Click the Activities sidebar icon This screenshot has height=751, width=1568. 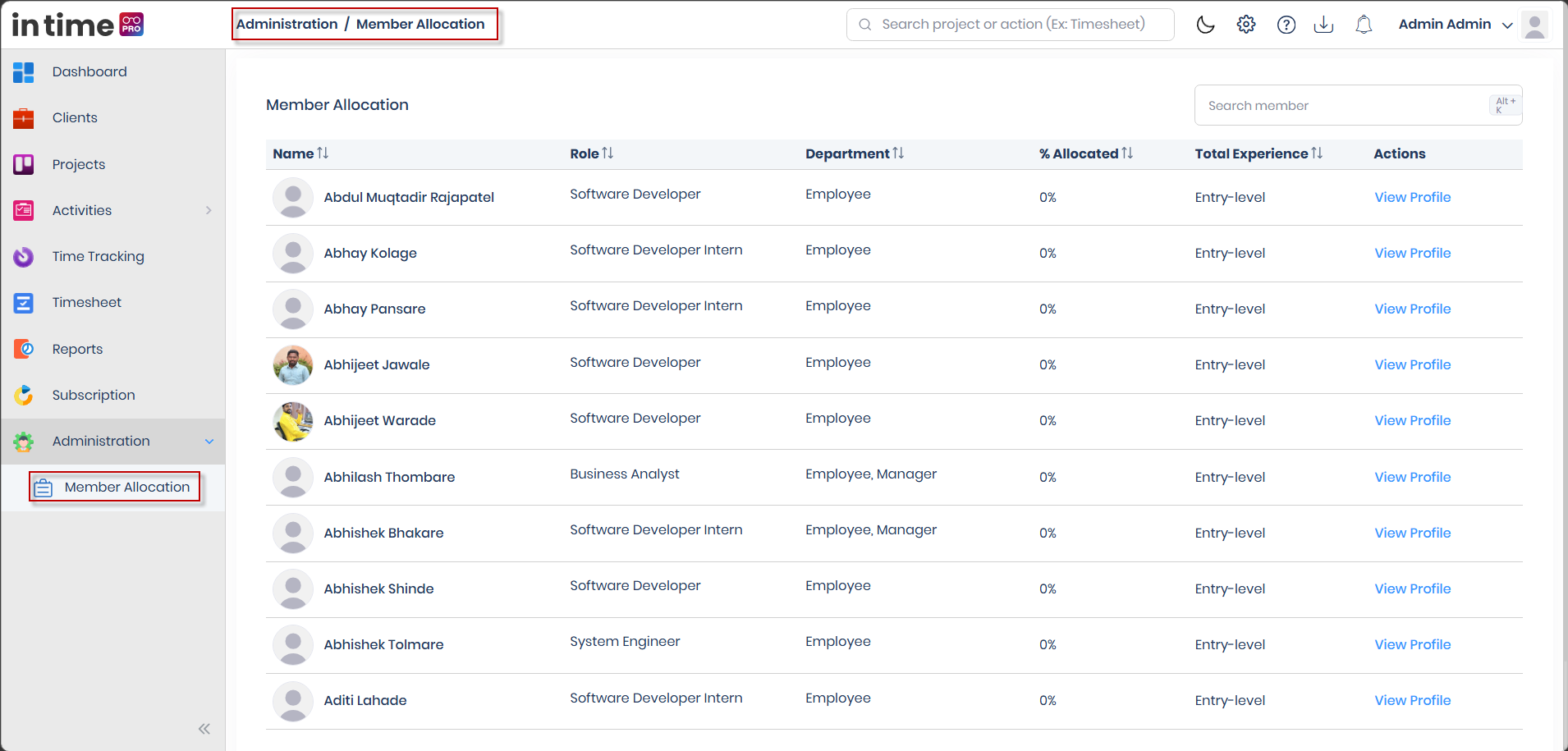click(24, 211)
